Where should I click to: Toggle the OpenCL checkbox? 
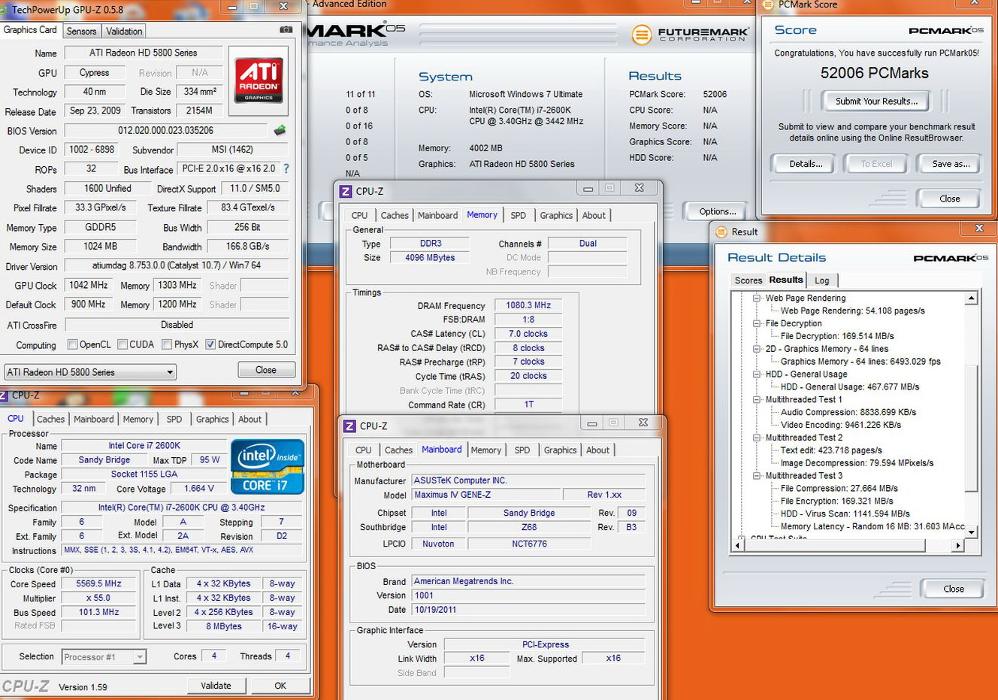click(x=73, y=344)
